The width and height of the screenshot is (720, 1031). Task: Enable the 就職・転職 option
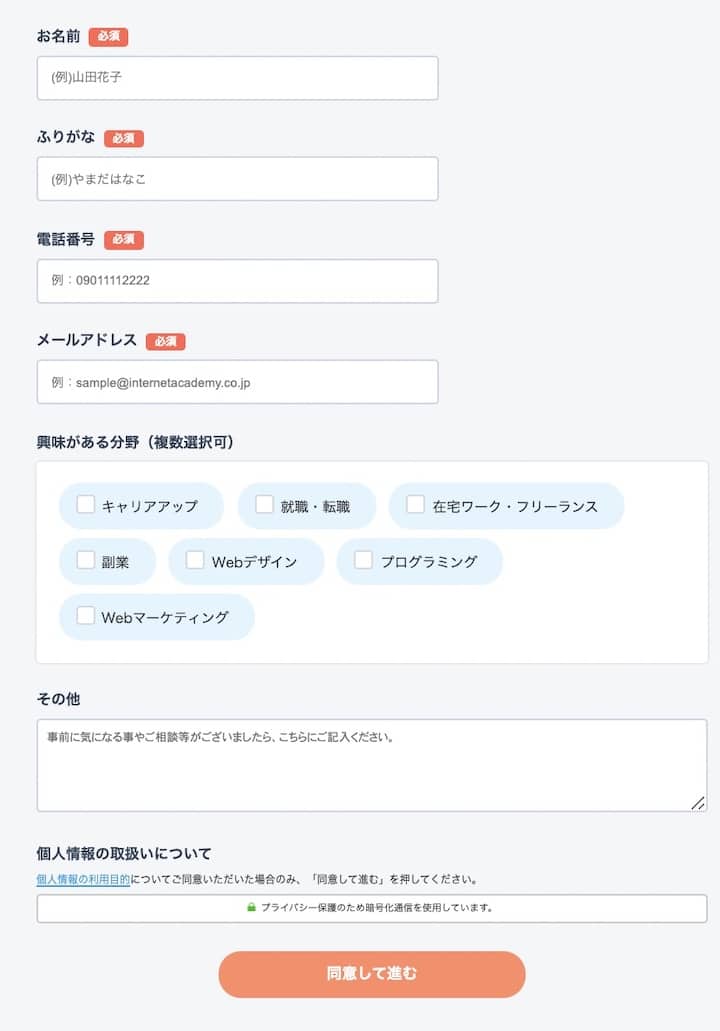[x=263, y=506]
